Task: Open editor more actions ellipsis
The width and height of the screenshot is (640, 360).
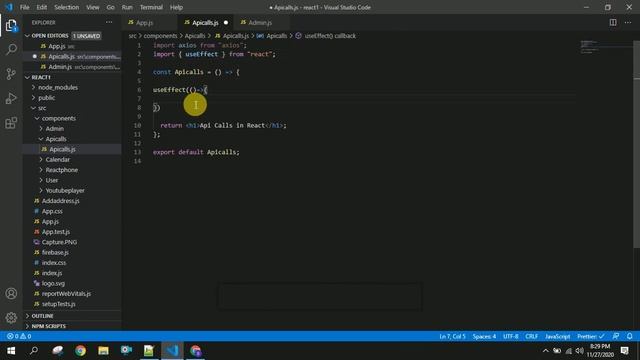Action: 628,22
